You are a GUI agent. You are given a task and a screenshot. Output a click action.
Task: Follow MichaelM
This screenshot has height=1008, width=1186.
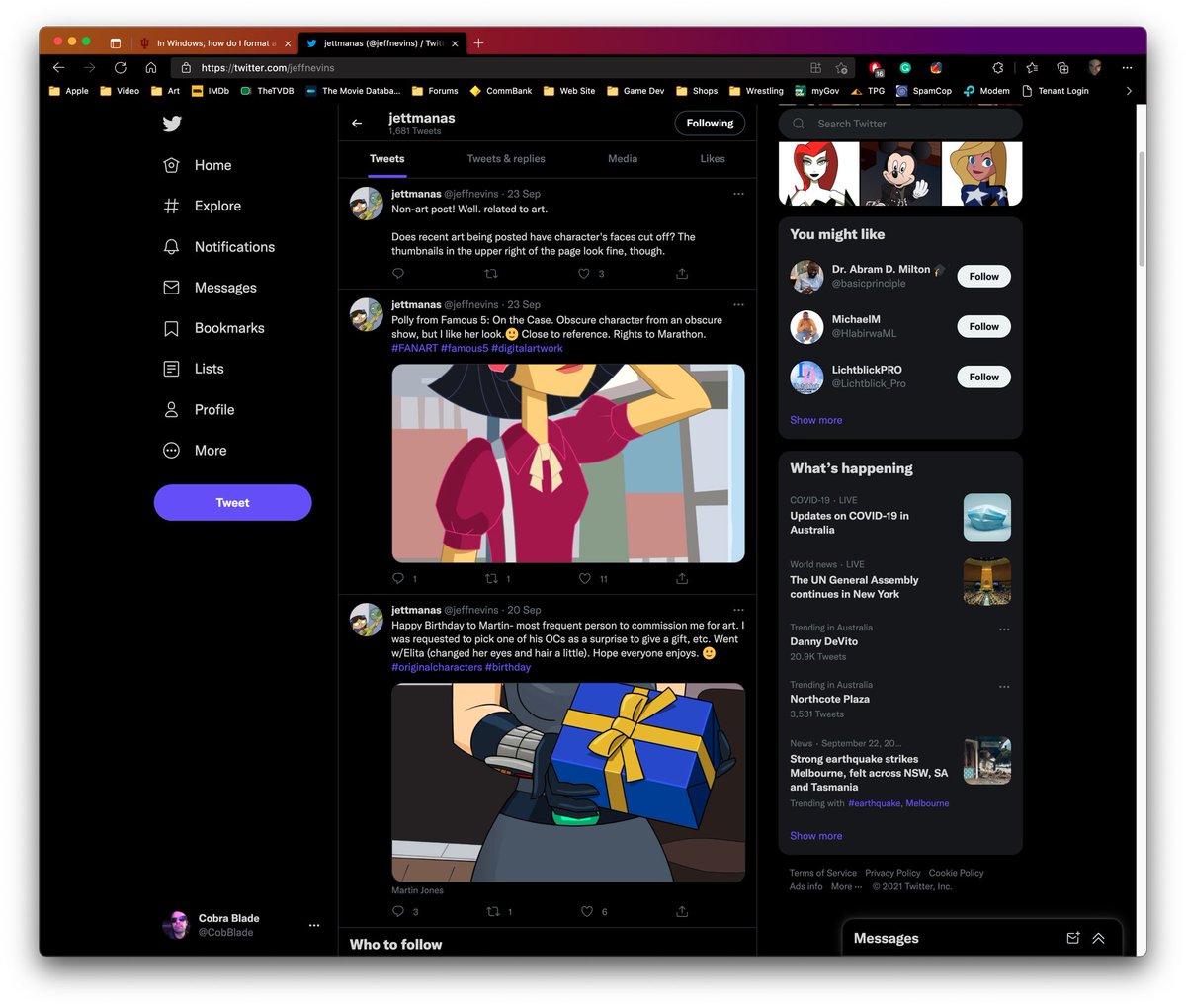[x=983, y=326]
